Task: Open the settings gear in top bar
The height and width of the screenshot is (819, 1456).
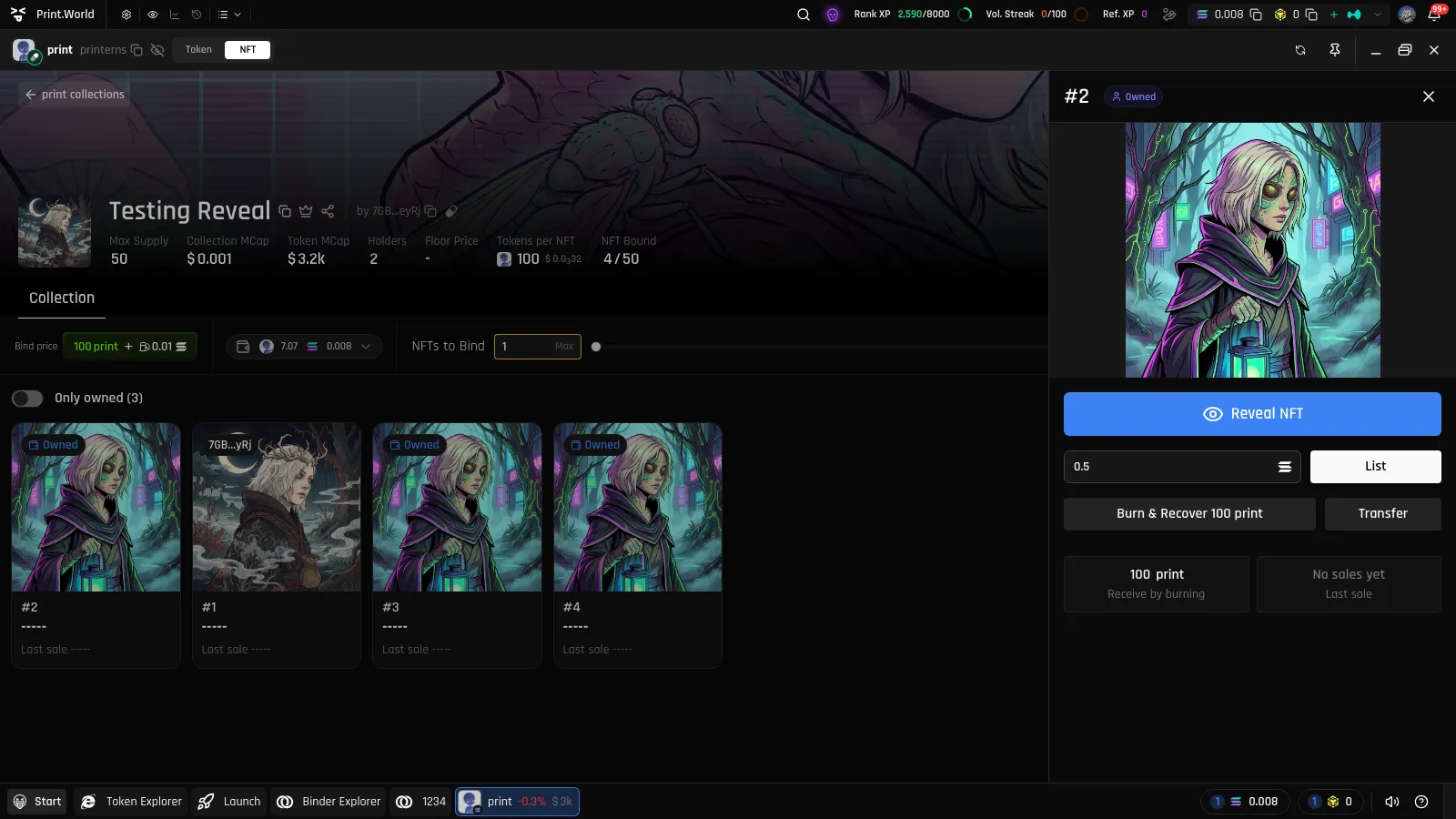Action: point(126,15)
